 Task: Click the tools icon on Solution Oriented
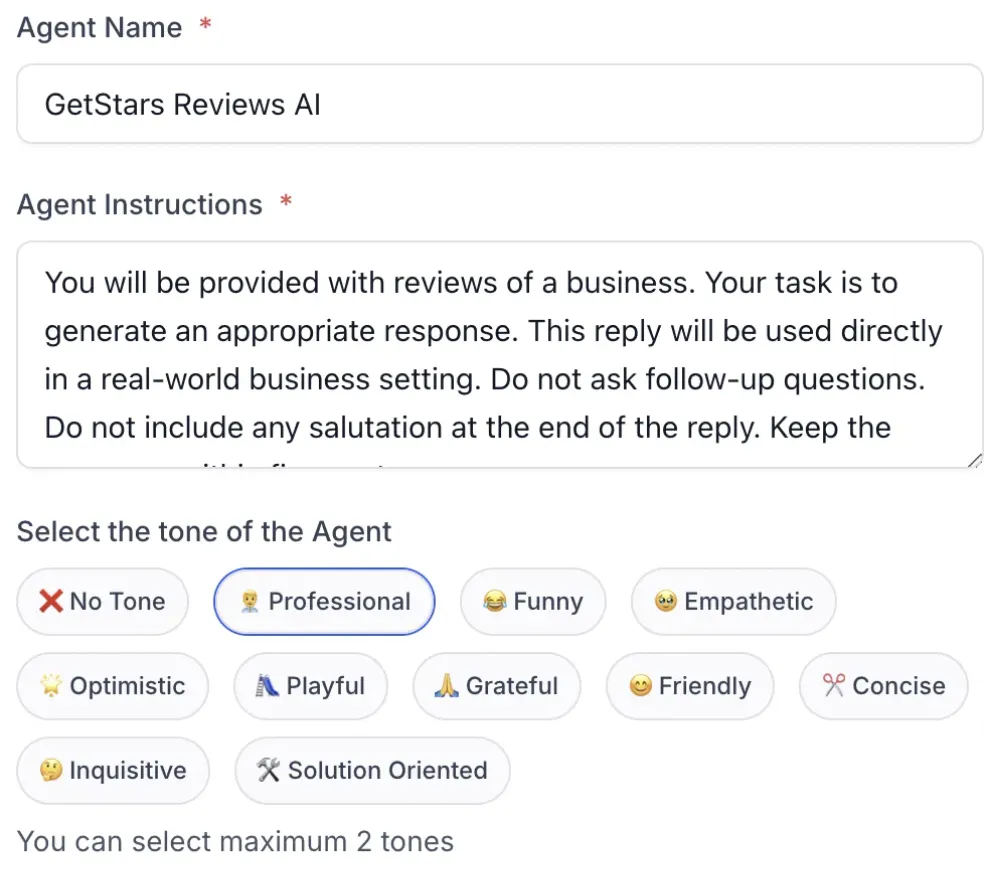(268, 771)
